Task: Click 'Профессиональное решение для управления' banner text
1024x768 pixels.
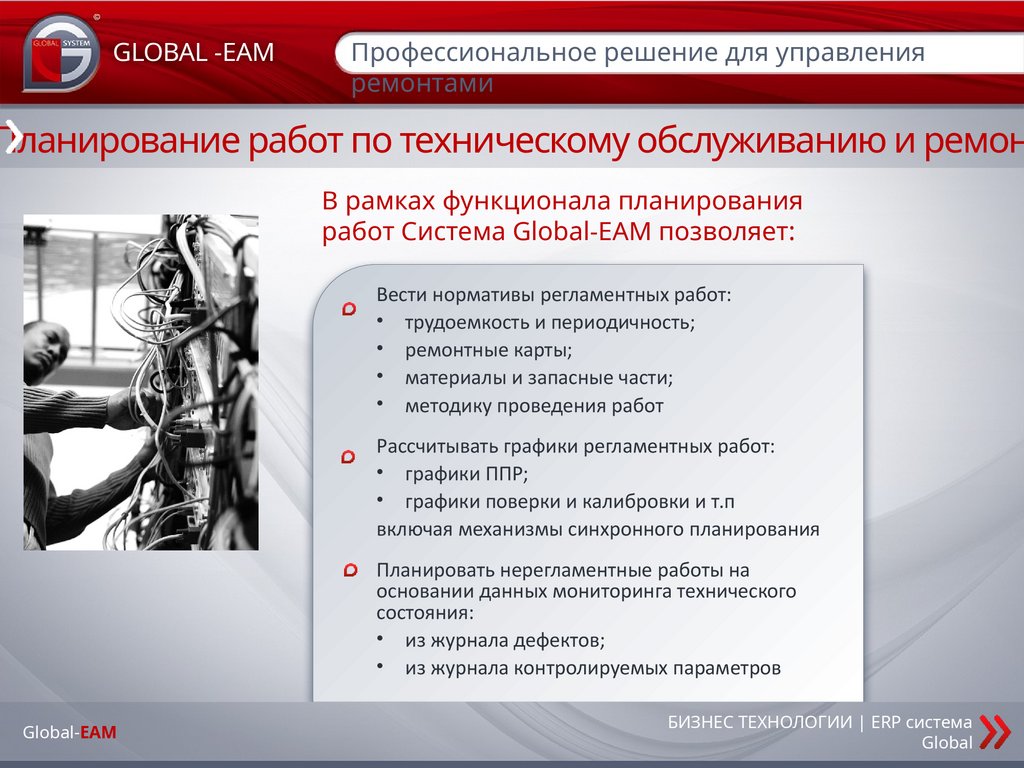Action: coord(637,52)
